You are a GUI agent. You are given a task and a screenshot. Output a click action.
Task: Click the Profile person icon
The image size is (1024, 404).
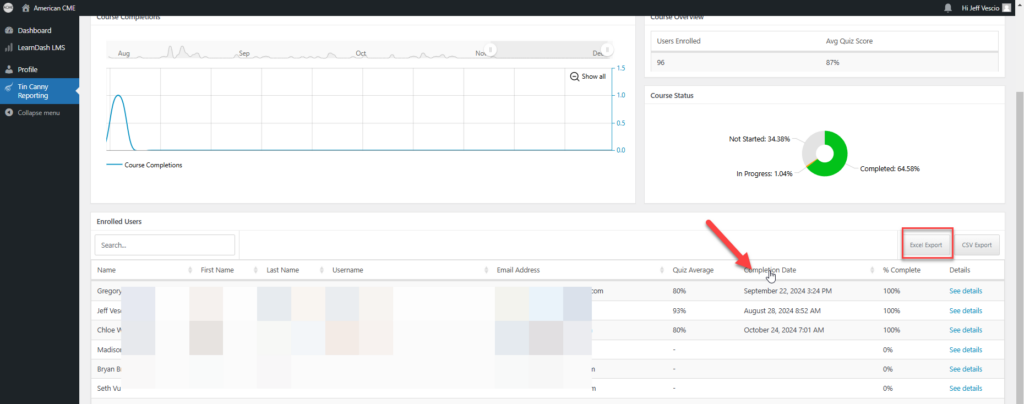coord(8,69)
